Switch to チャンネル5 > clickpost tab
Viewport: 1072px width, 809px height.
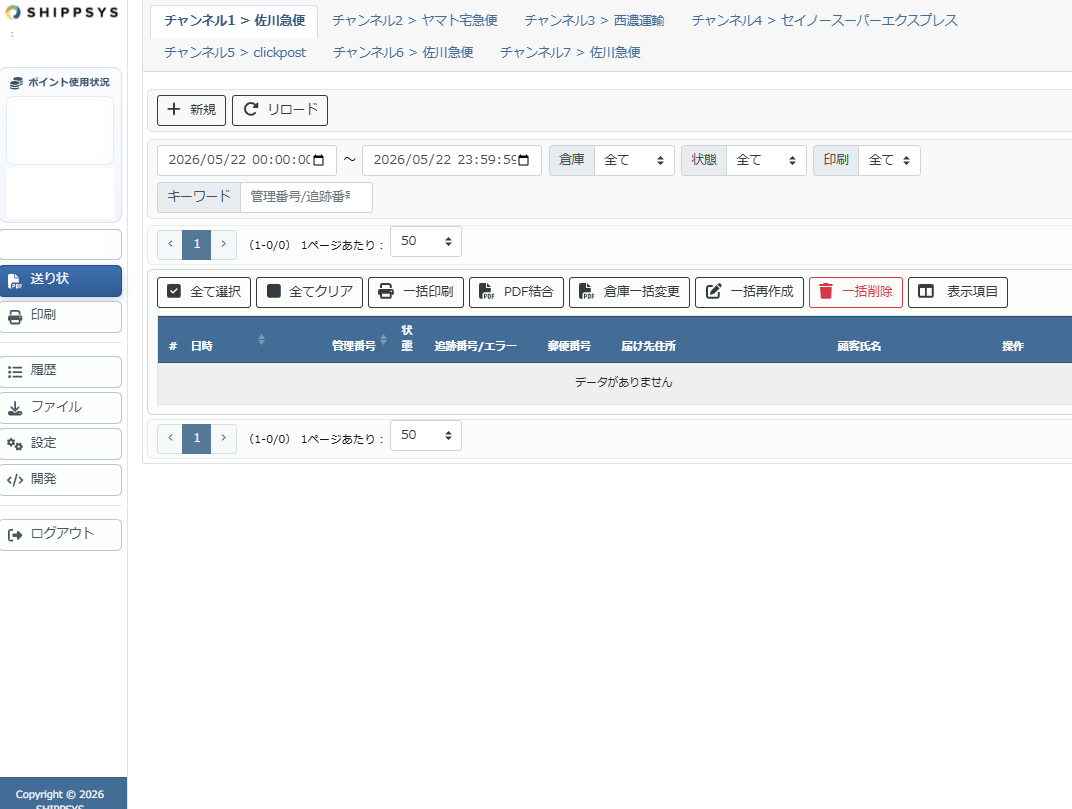(234, 53)
